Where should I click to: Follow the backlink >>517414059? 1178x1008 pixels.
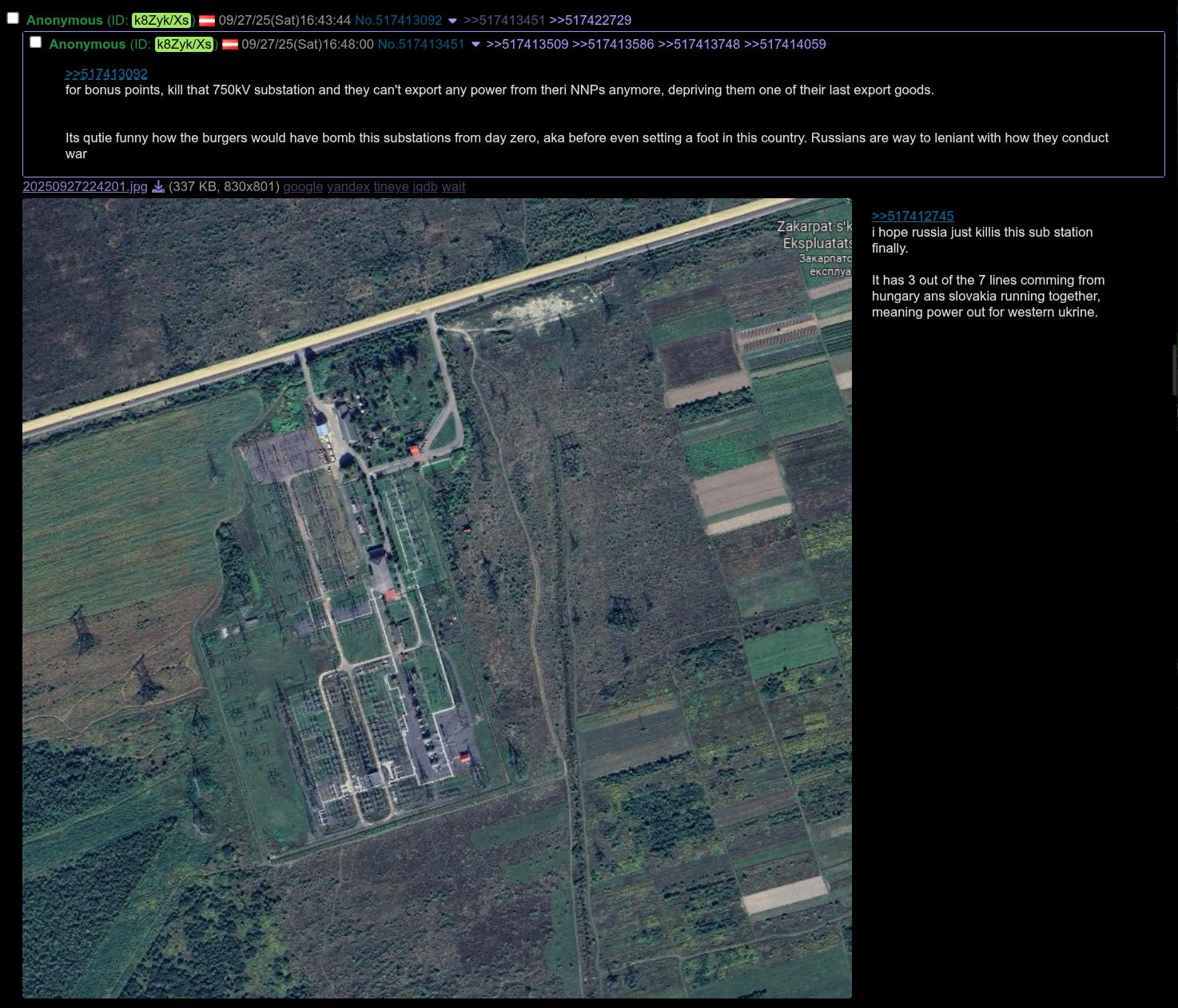click(785, 44)
